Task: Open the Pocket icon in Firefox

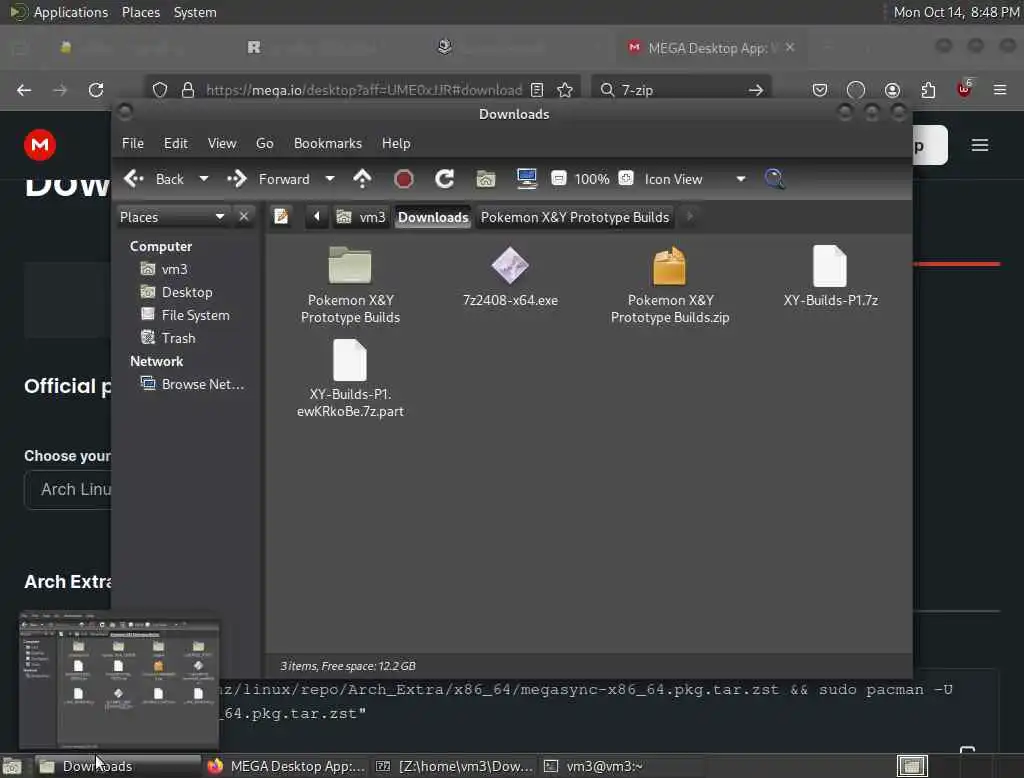Action: (820, 90)
